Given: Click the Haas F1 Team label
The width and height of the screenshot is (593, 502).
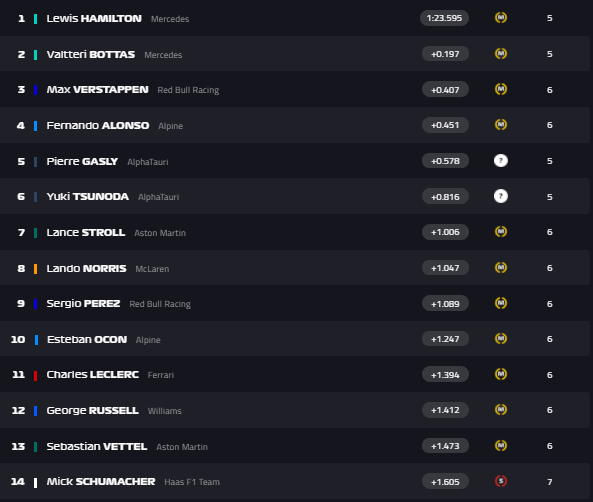Looking at the screenshot, I should click(x=192, y=482).
